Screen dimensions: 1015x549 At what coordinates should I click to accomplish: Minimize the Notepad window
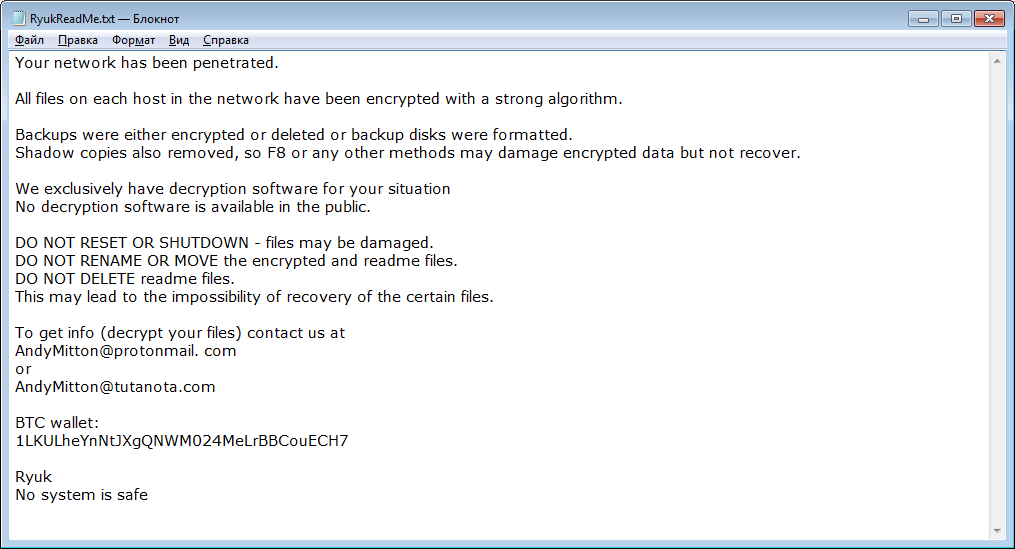point(924,18)
